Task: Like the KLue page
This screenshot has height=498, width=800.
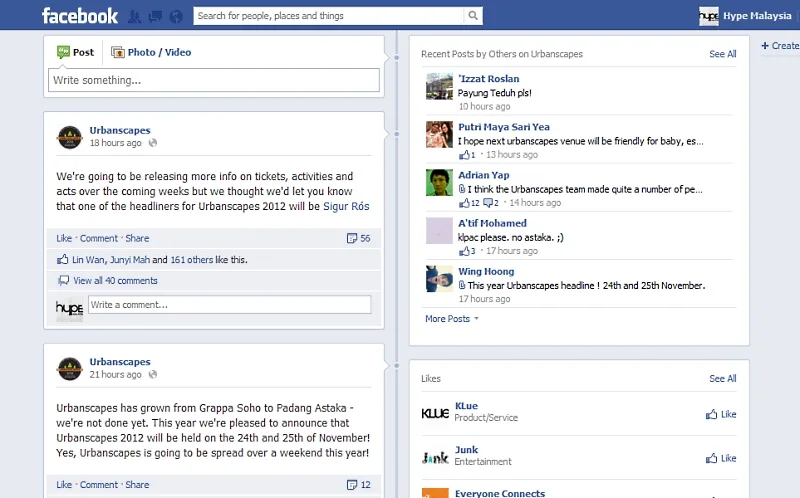Action: click(x=721, y=414)
